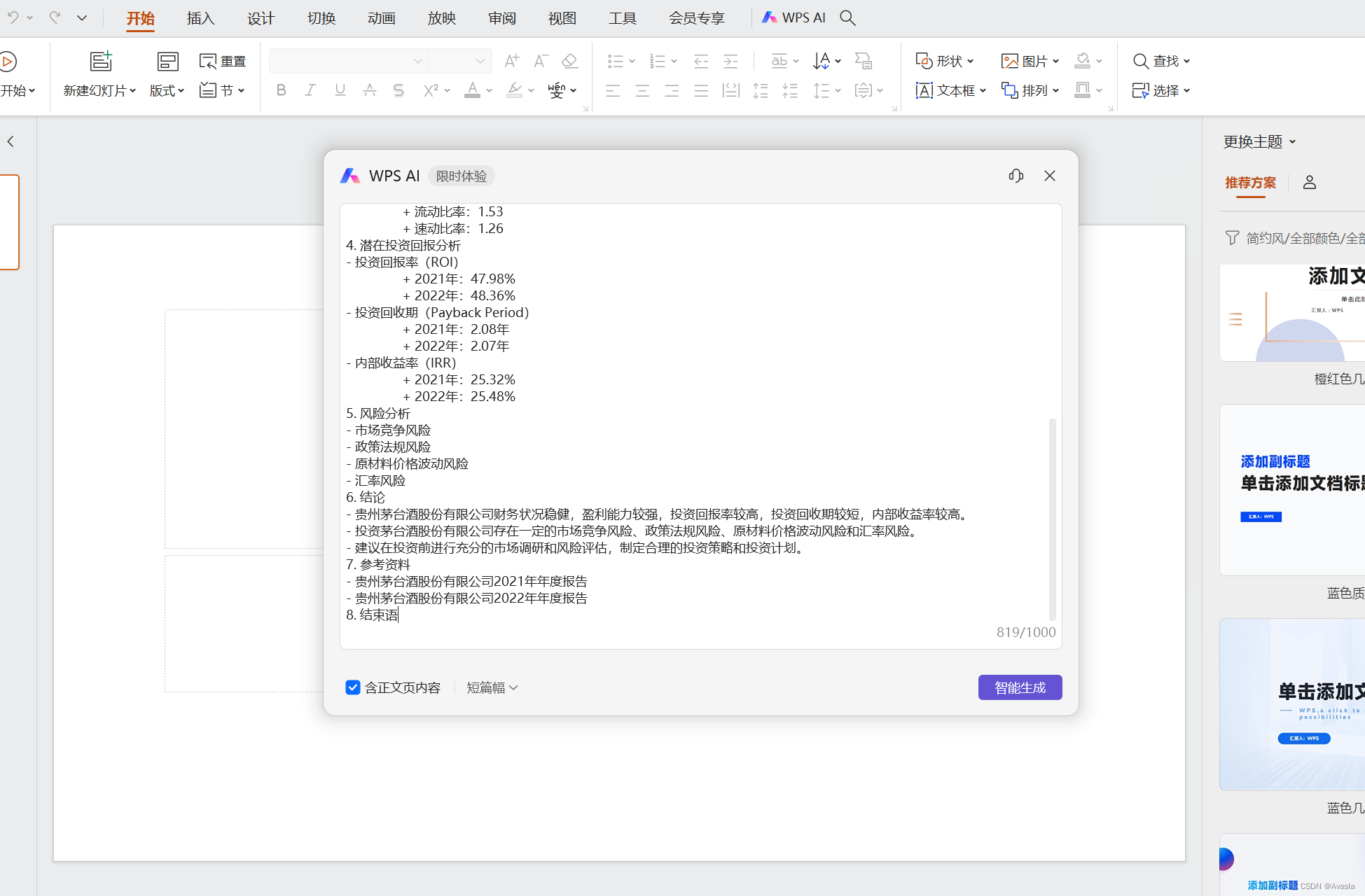Switch to the 会员专享 ribbon tab
The height and width of the screenshot is (896, 1365).
(x=697, y=18)
